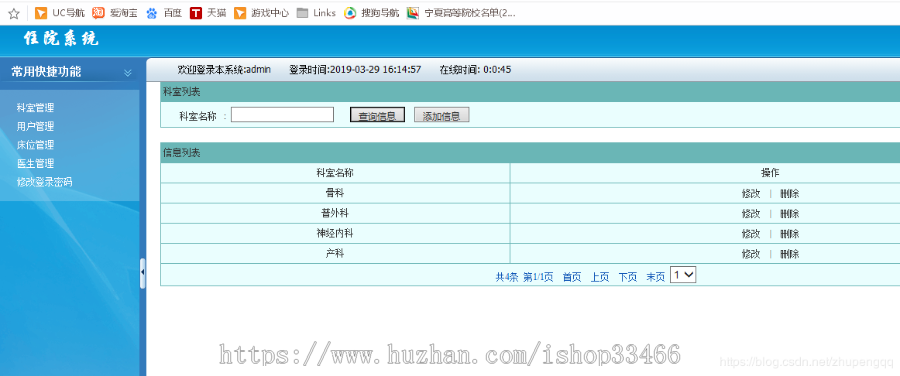Viewport: 900px width, 376px height.
Task: Go to 下页 in pagination
Action: (627, 277)
